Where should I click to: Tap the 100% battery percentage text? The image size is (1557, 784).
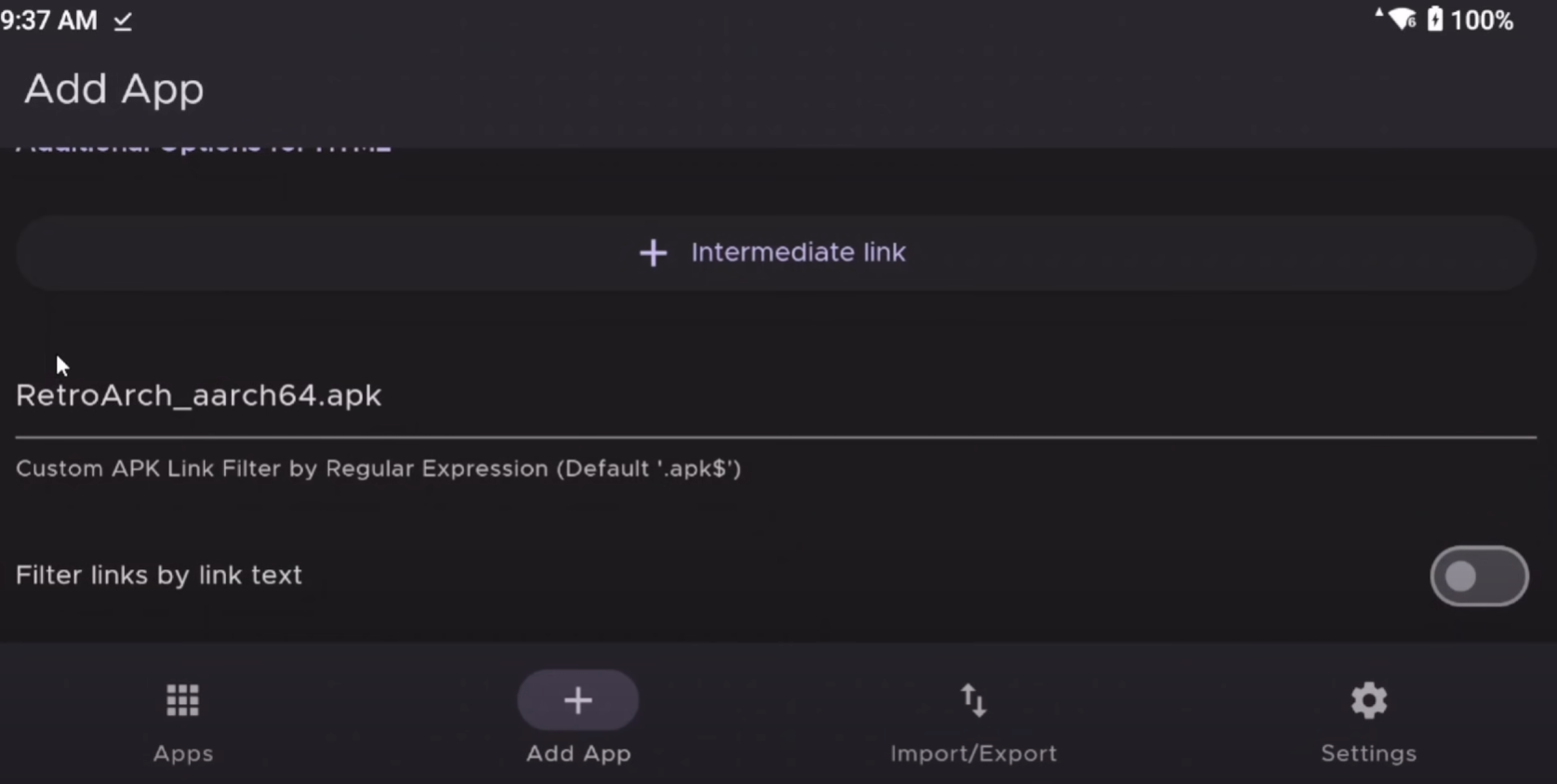[1482, 20]
